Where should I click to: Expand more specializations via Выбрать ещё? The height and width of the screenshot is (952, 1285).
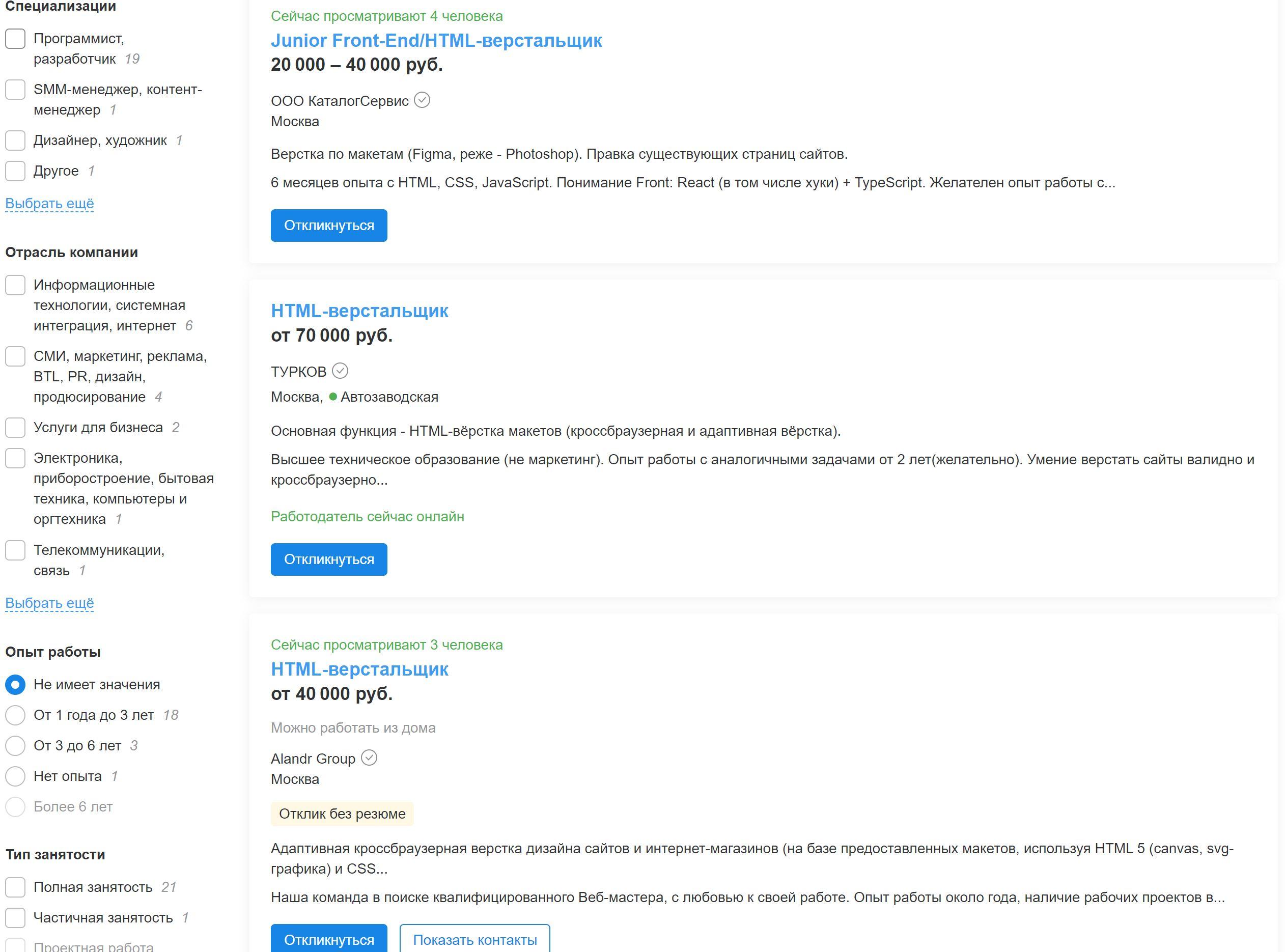click(49, 204)
